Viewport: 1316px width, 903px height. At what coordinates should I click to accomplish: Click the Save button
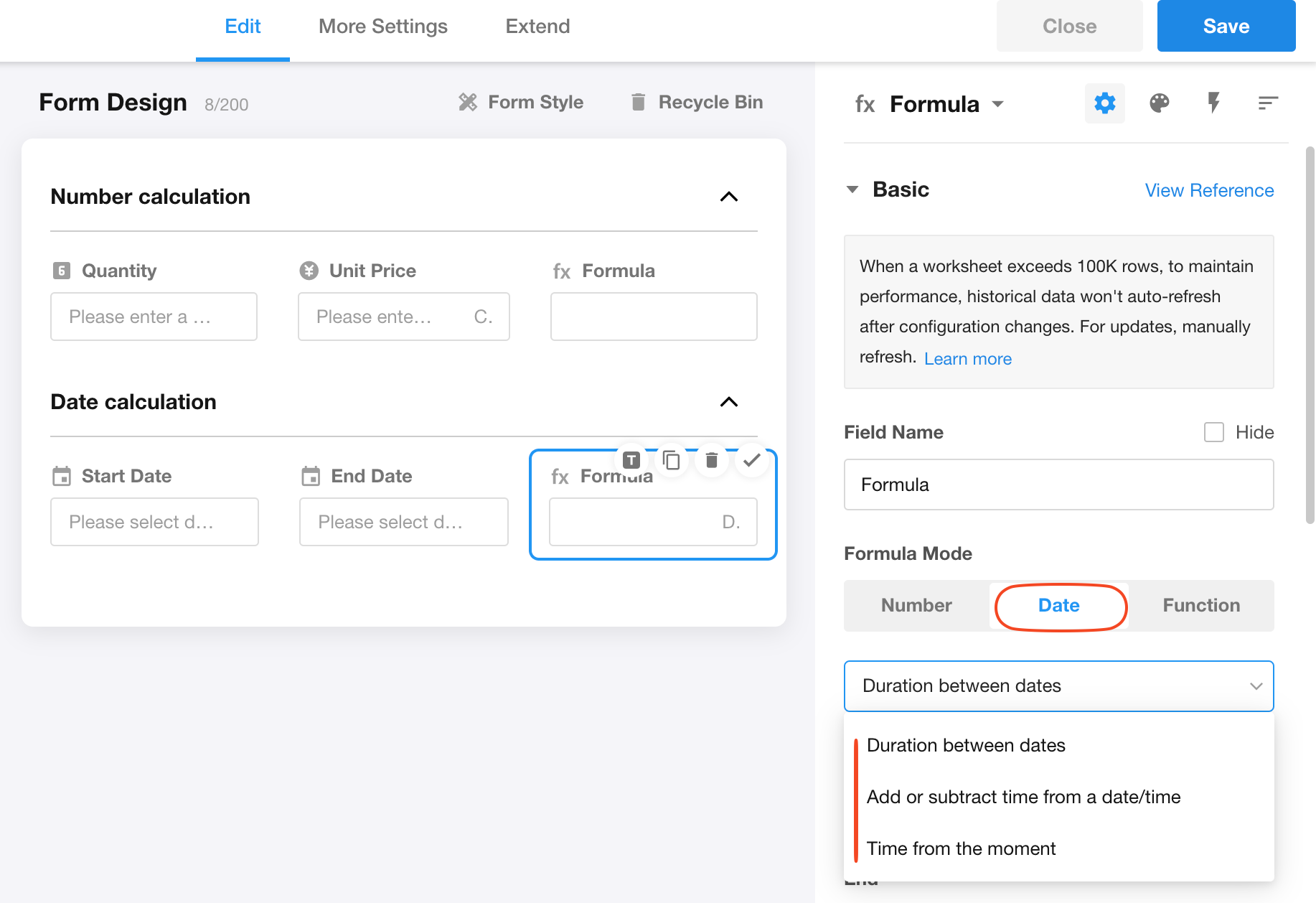[1226, 27]
